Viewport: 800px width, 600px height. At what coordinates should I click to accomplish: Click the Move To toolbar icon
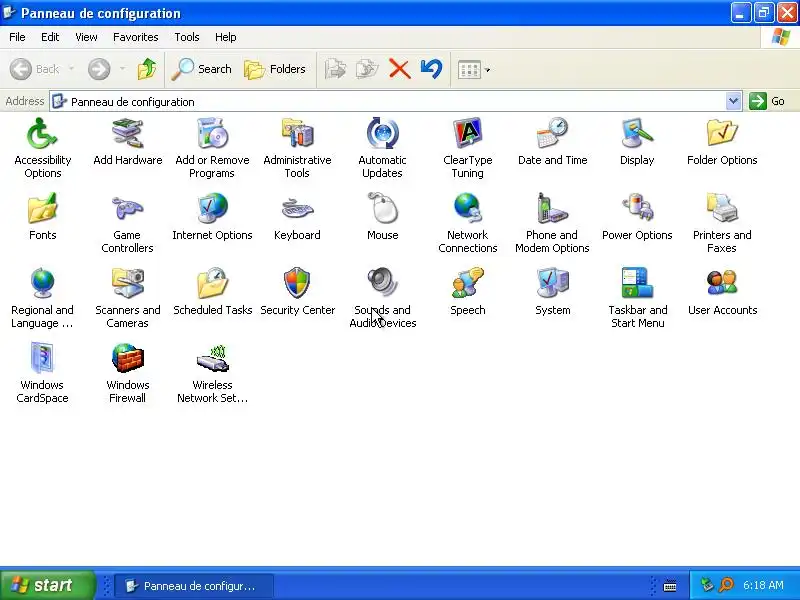click(335, 69)
